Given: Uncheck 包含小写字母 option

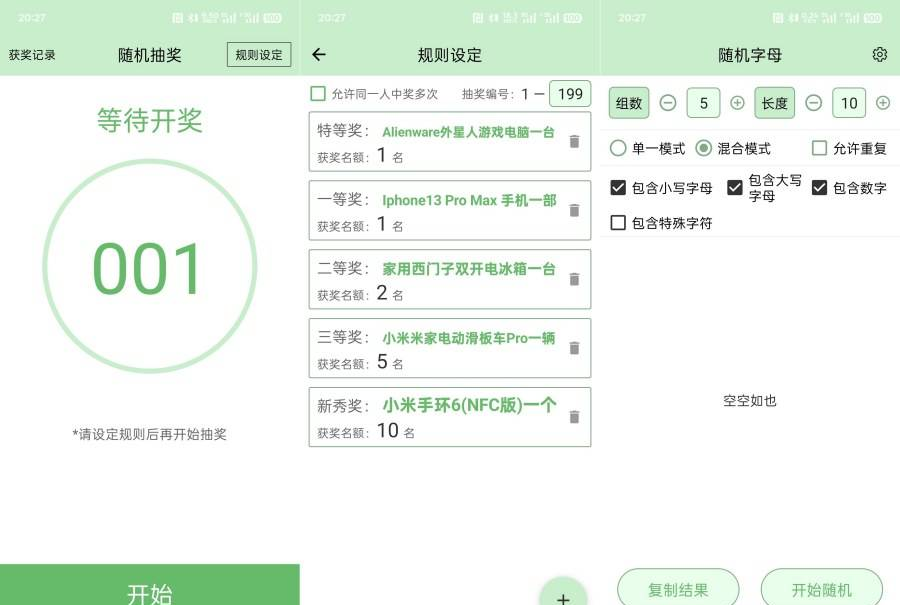Looking at the screenshot, I should (618, 187).
